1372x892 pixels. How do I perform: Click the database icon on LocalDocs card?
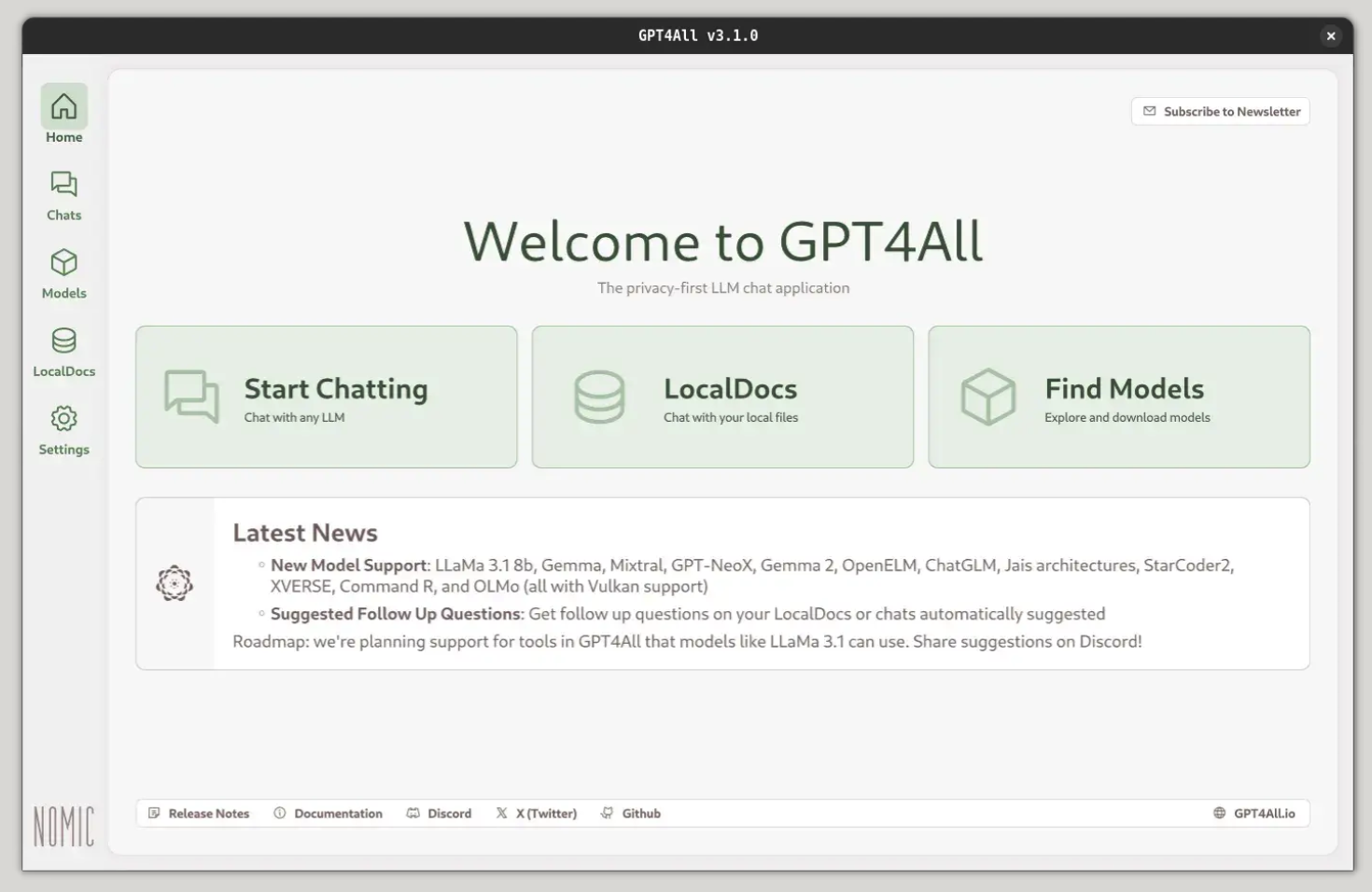pyautogui.click(x=599, y=397)
